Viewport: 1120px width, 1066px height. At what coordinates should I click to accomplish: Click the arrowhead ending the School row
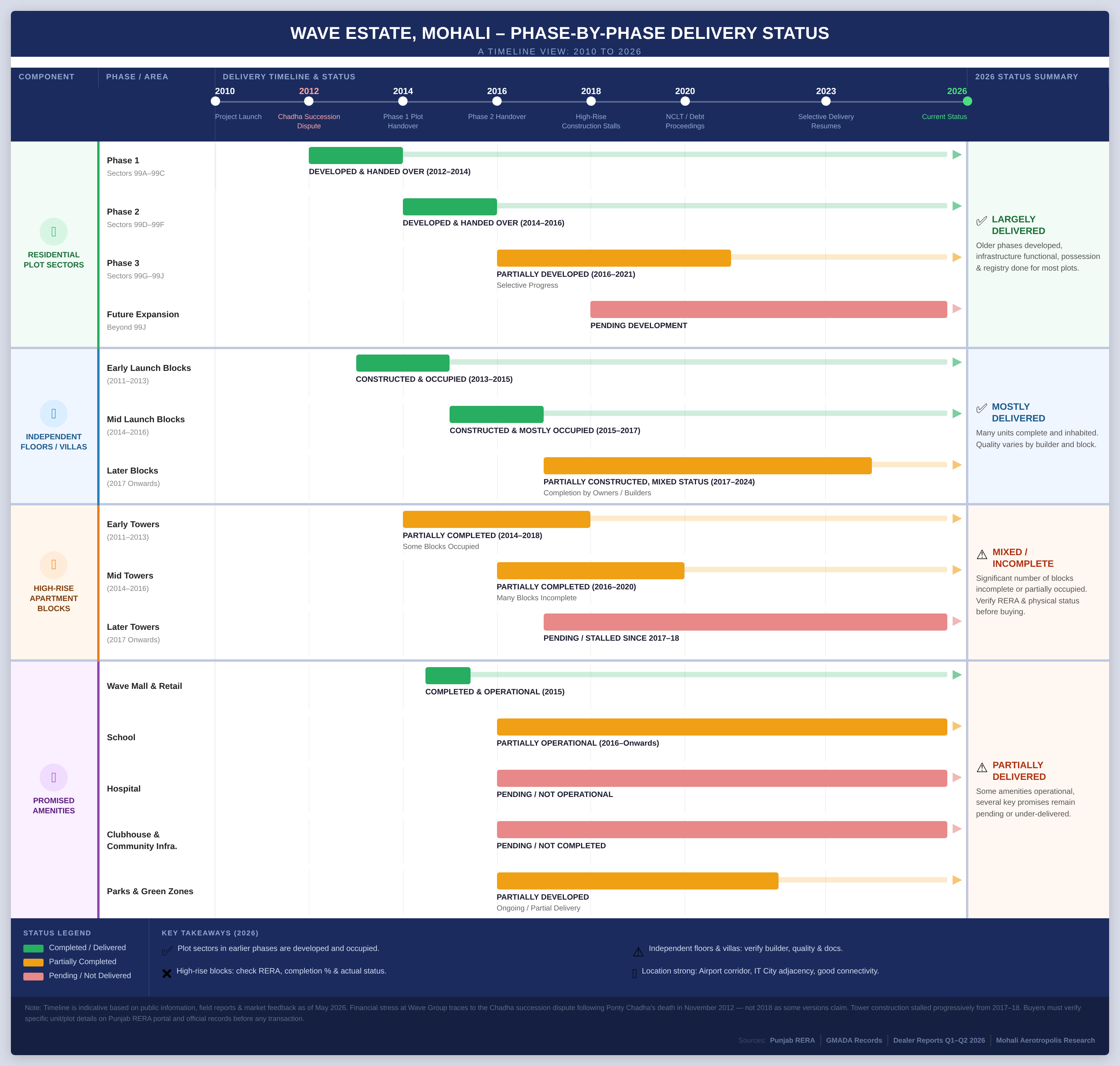tap(957, 726)
